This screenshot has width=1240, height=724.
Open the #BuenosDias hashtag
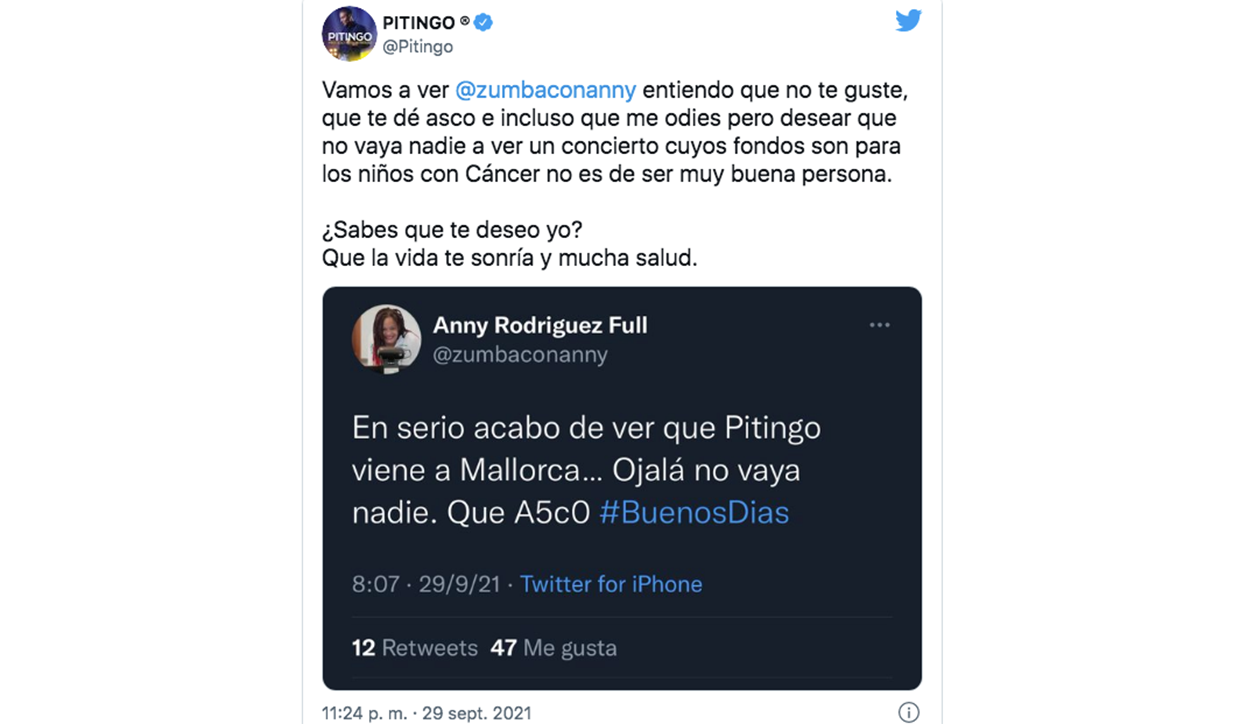tap(694, 513)
